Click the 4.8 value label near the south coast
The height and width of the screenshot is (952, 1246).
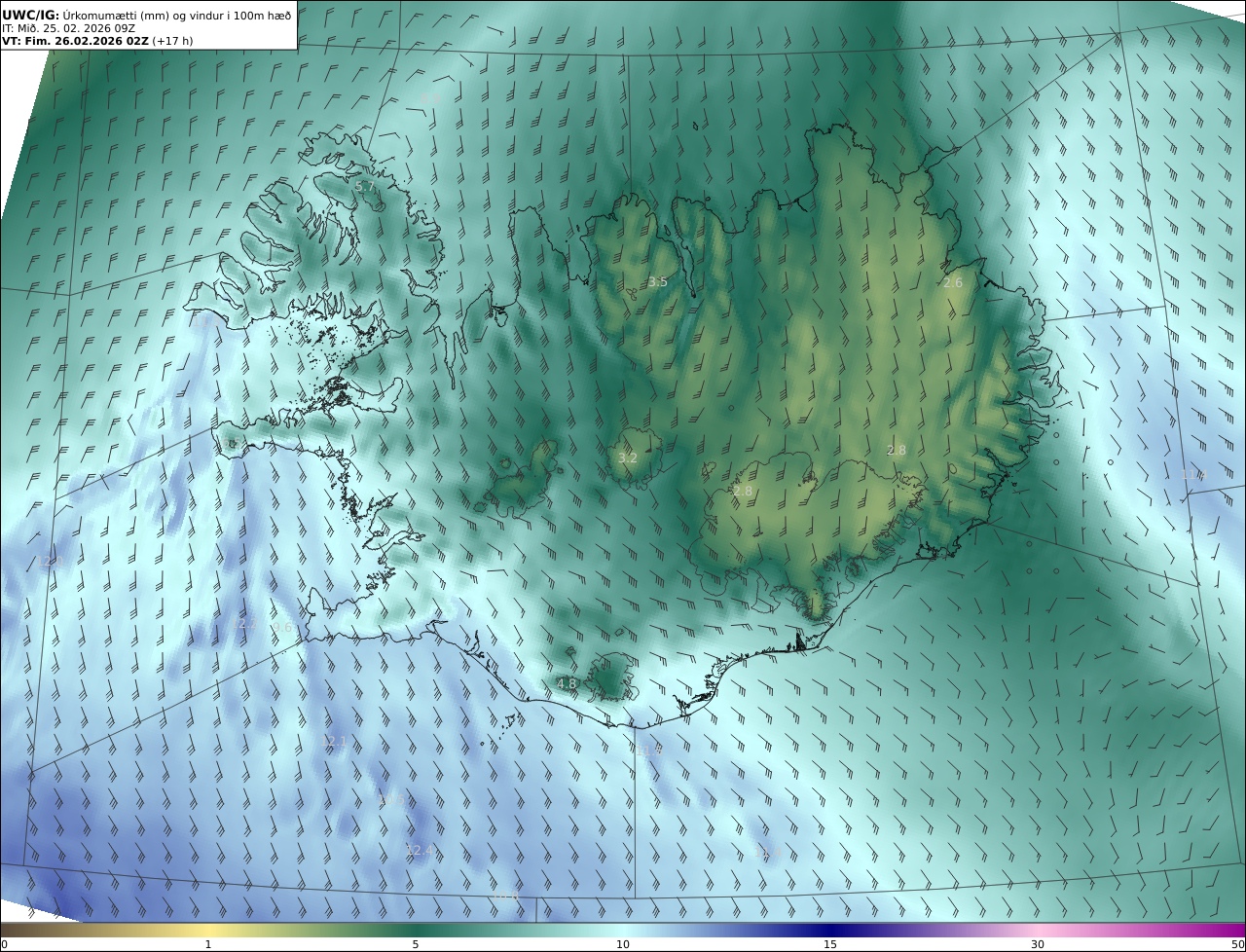tap(567, 684)
